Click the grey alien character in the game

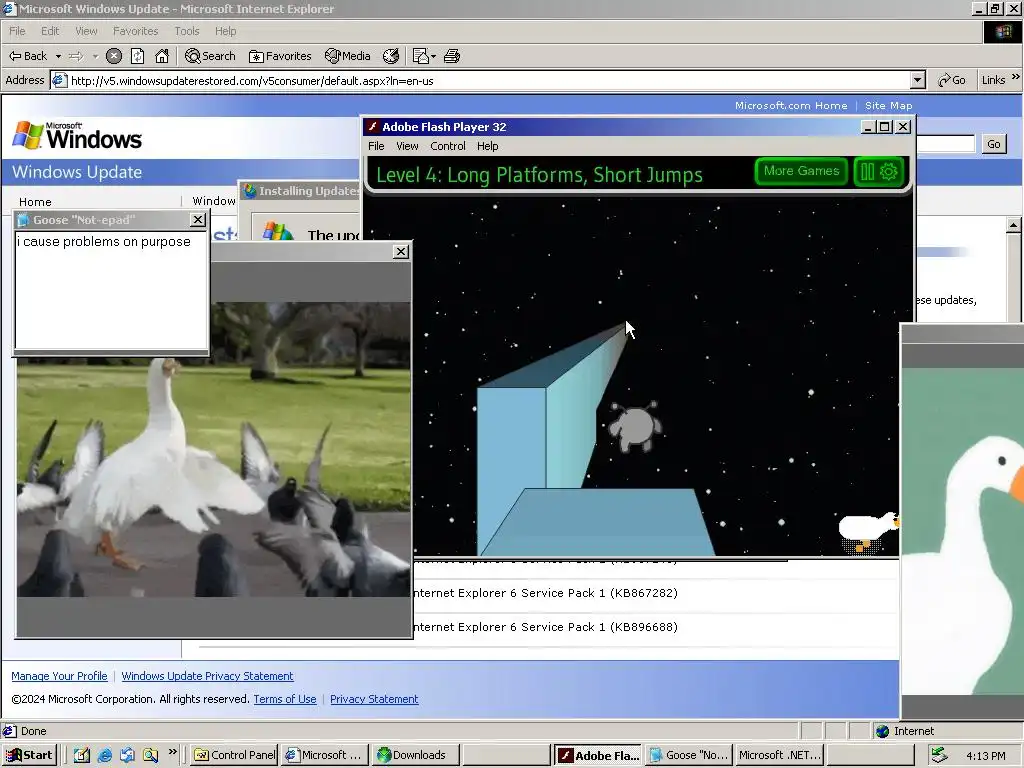pyautogui.click(x=635, y=426)
